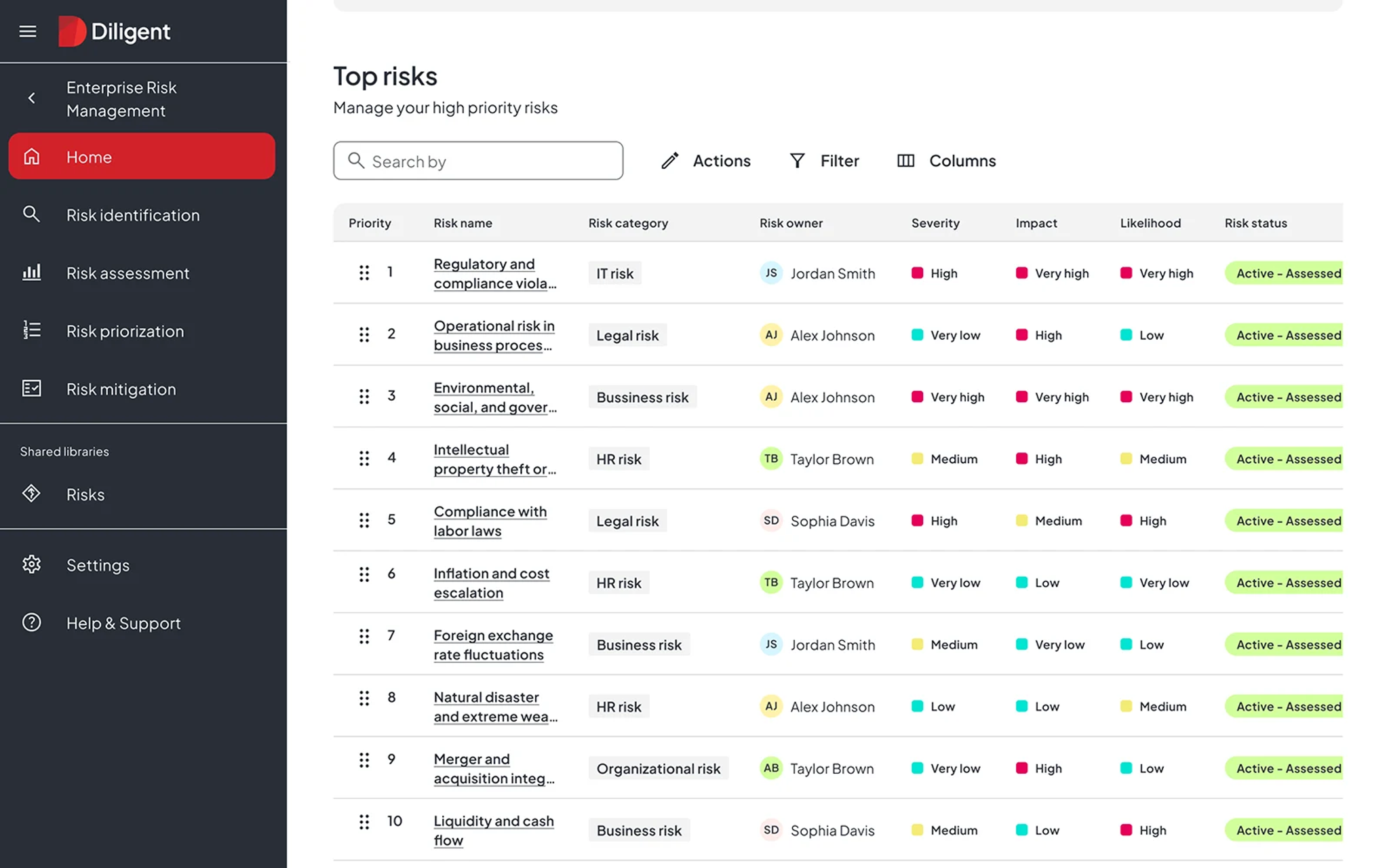Open Regulatory and compliance violation risk link
Screen dimensions: 1389x868
click(495, 273)
